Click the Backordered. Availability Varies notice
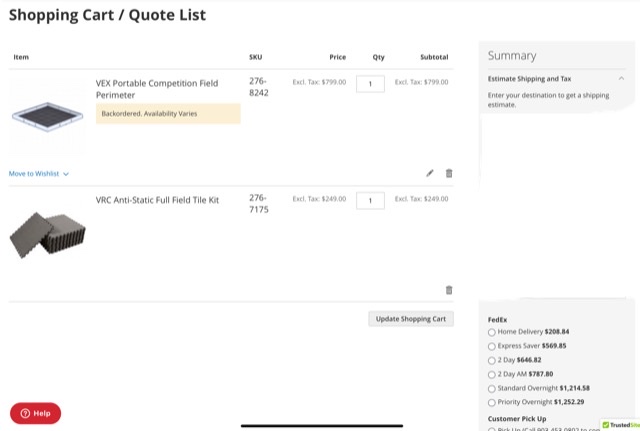Viewport: 640px width, 431px height. coord(168,113)
